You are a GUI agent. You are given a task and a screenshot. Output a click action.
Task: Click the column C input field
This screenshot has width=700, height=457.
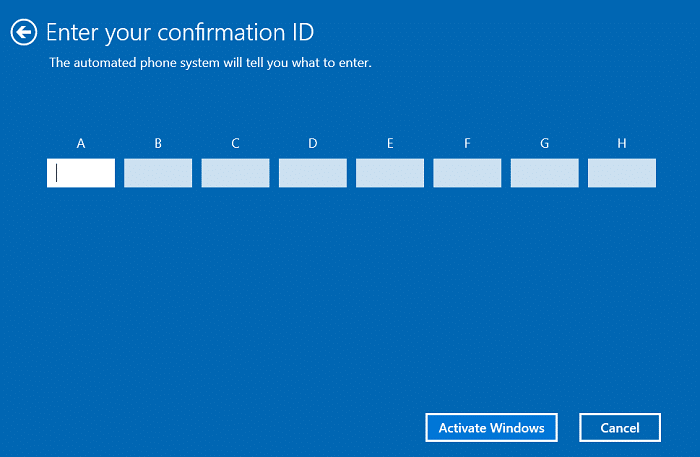coord(235,173)
